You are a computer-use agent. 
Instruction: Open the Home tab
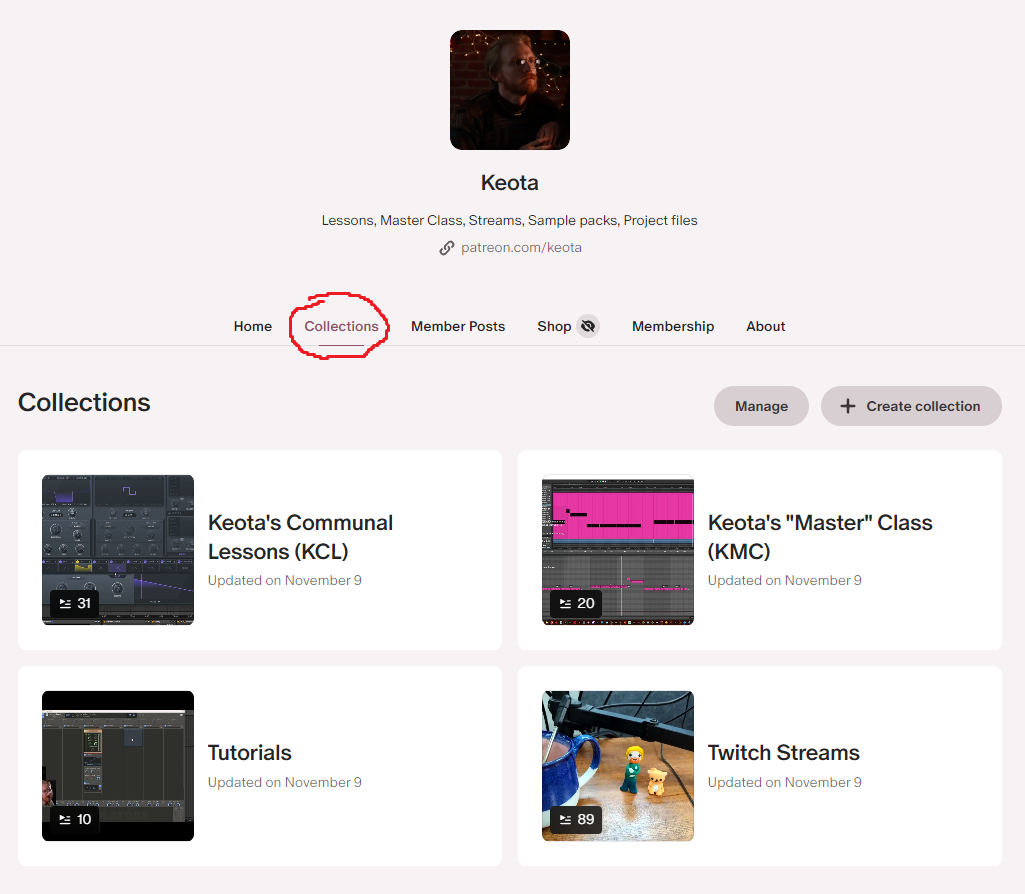pyautogui.click(x=252, y=326)
